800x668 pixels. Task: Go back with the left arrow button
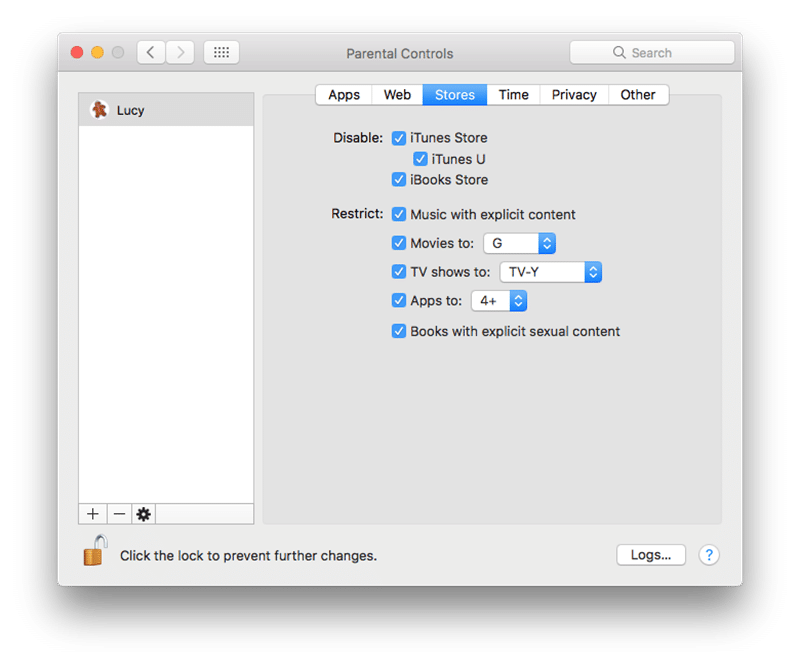[151, 53]
